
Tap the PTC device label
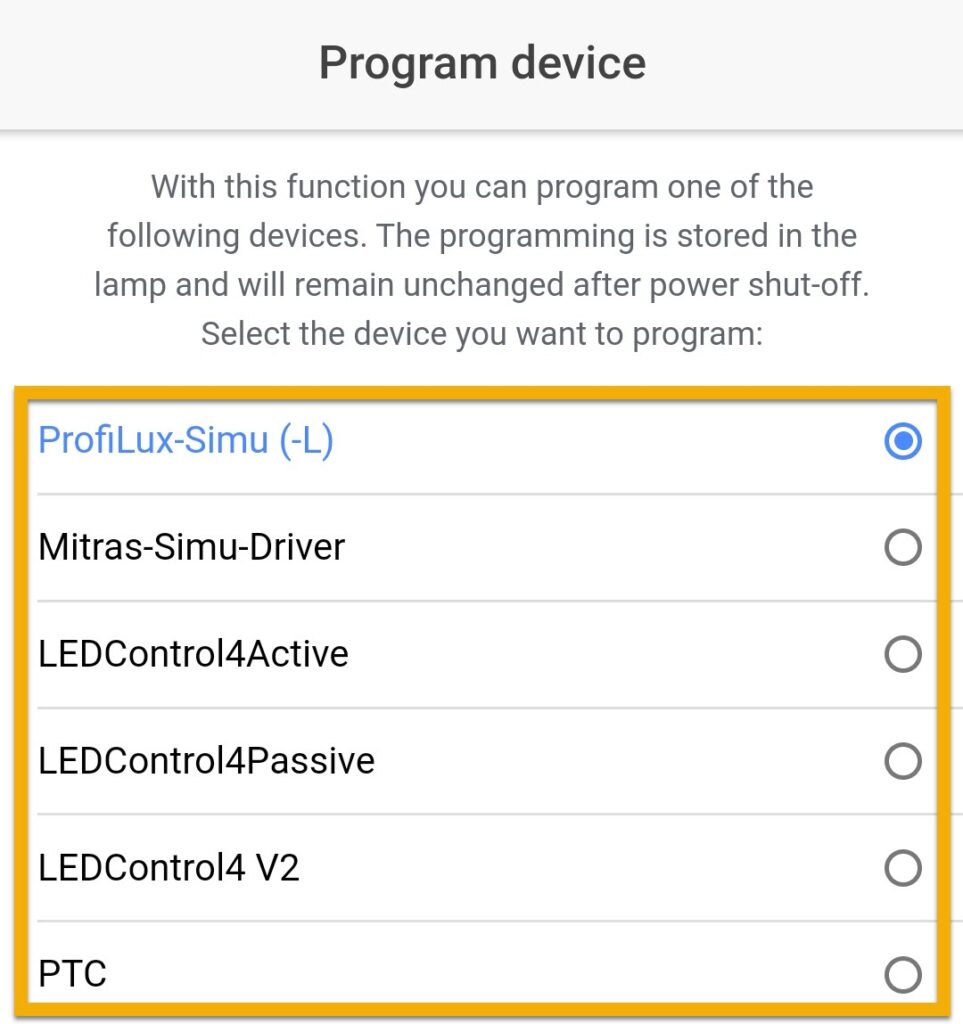(72, 974)
